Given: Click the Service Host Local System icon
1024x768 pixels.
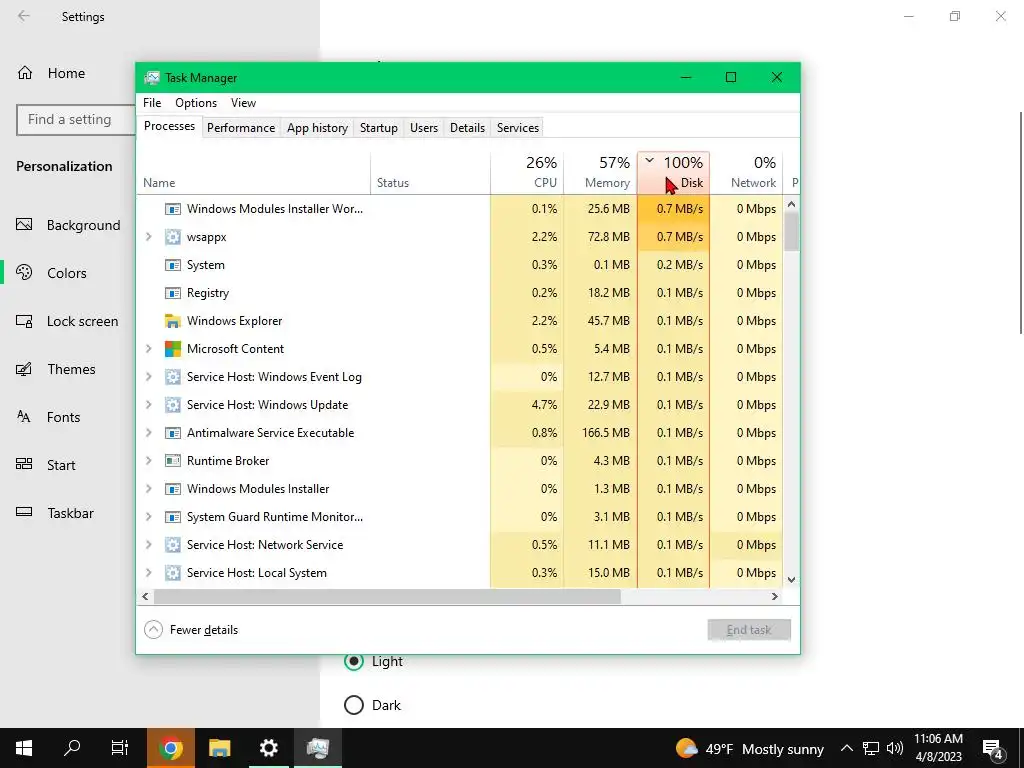Looking at the screenshot, I should pyautogui.click(x=172, y=573).
